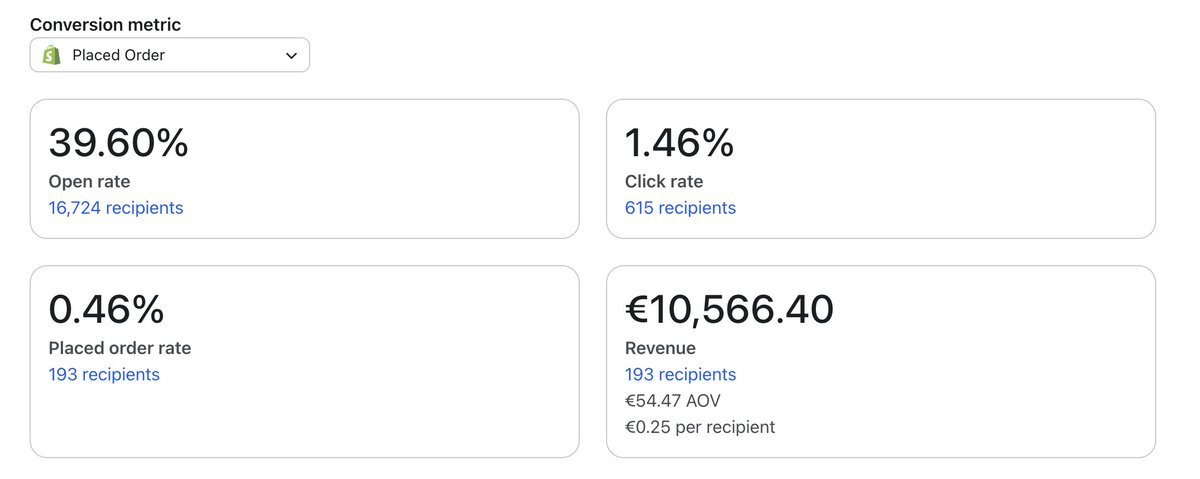Open the 16,724 recipients link

coord(116,208)
